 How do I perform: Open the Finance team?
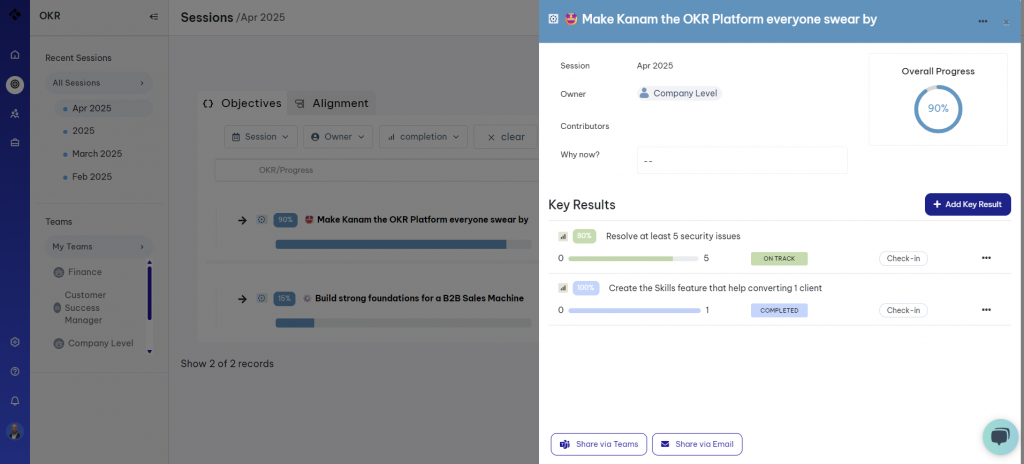[78, 273]
